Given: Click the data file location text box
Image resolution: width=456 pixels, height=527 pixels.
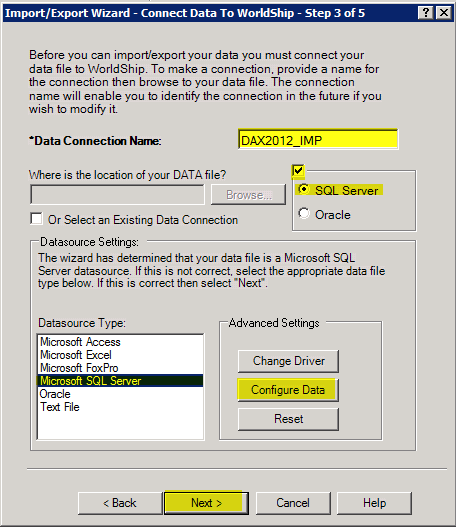Looking at the screenshot, I should (117, 194).
